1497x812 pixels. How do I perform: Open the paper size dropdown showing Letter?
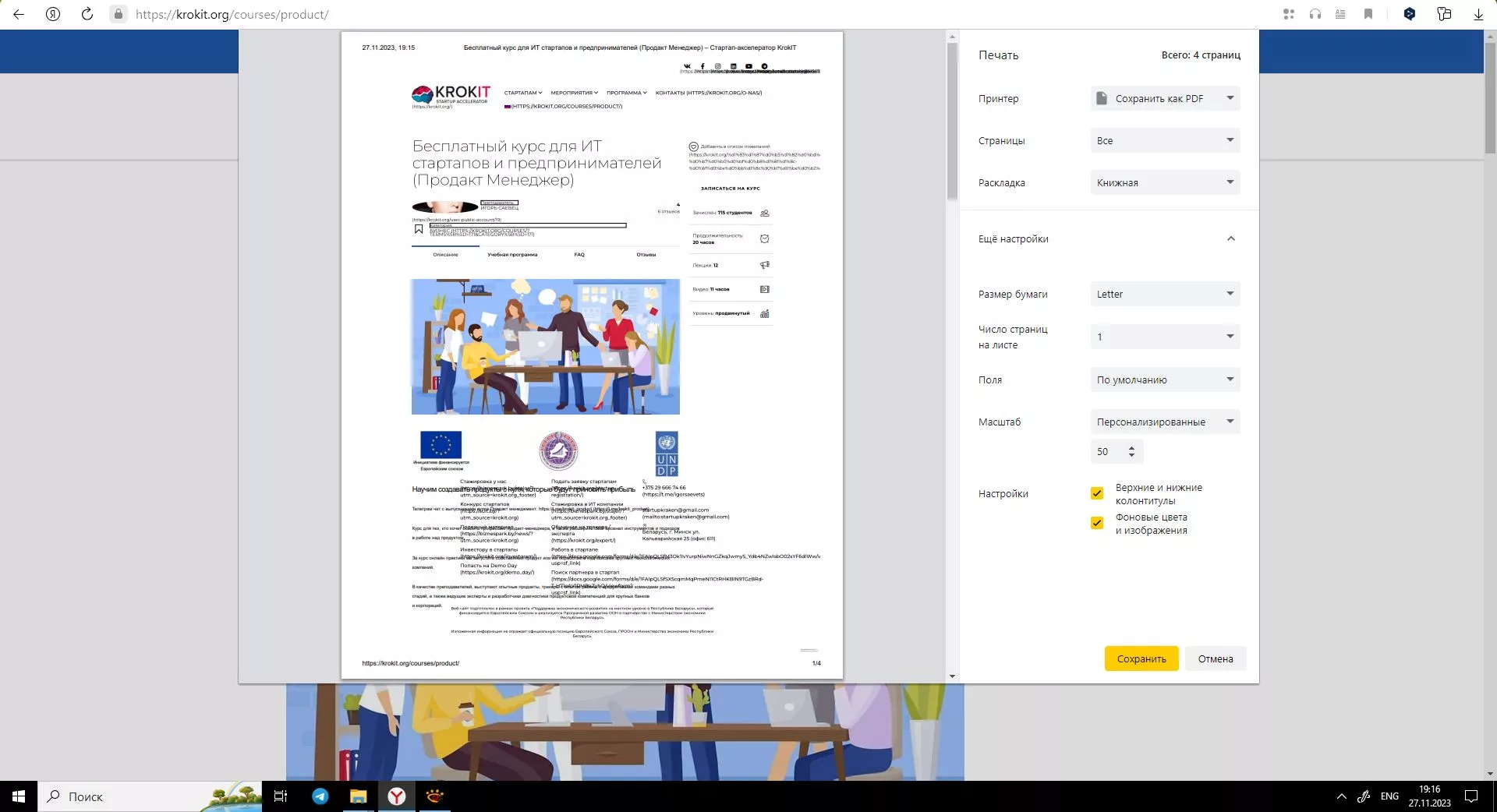tap(1165, 294)
